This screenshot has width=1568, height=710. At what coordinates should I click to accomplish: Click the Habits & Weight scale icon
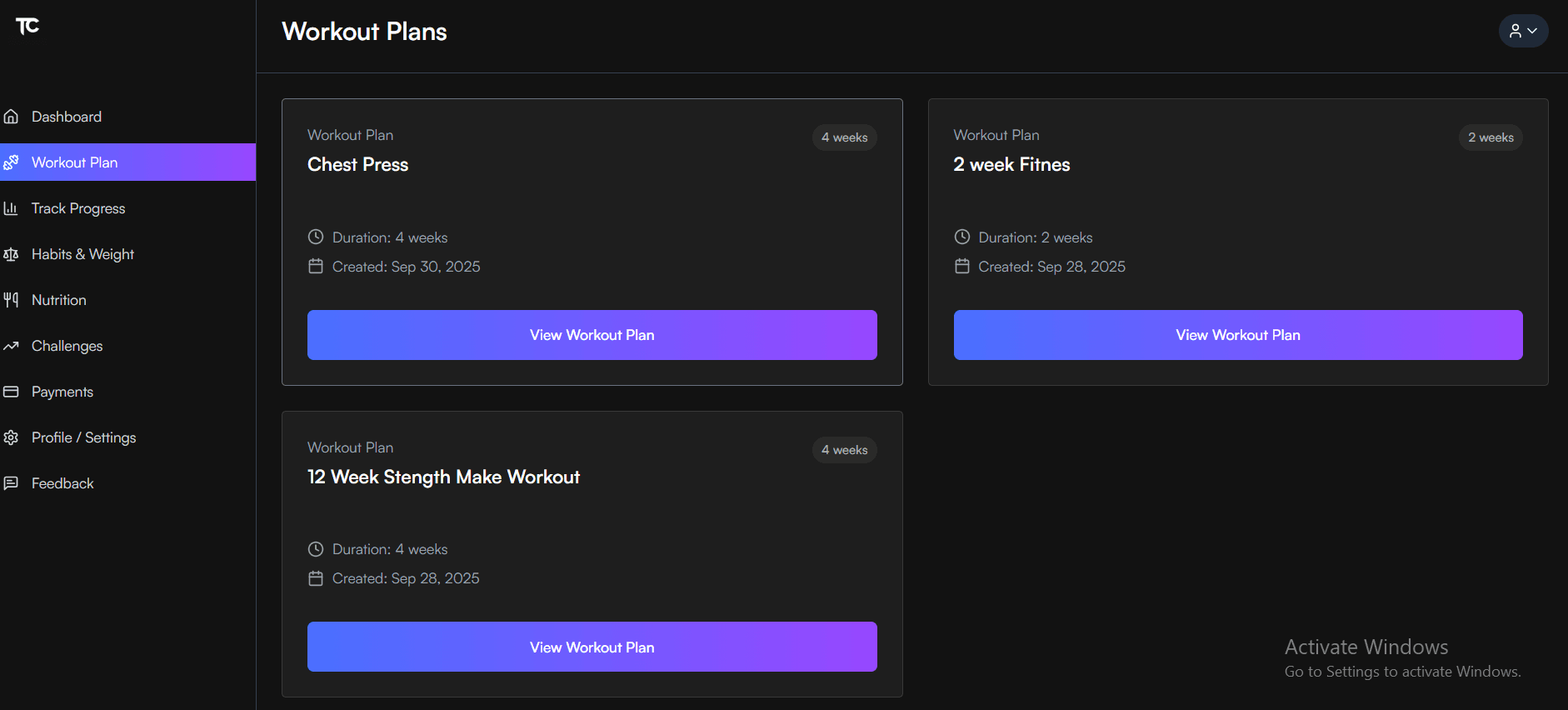[12, 253]
